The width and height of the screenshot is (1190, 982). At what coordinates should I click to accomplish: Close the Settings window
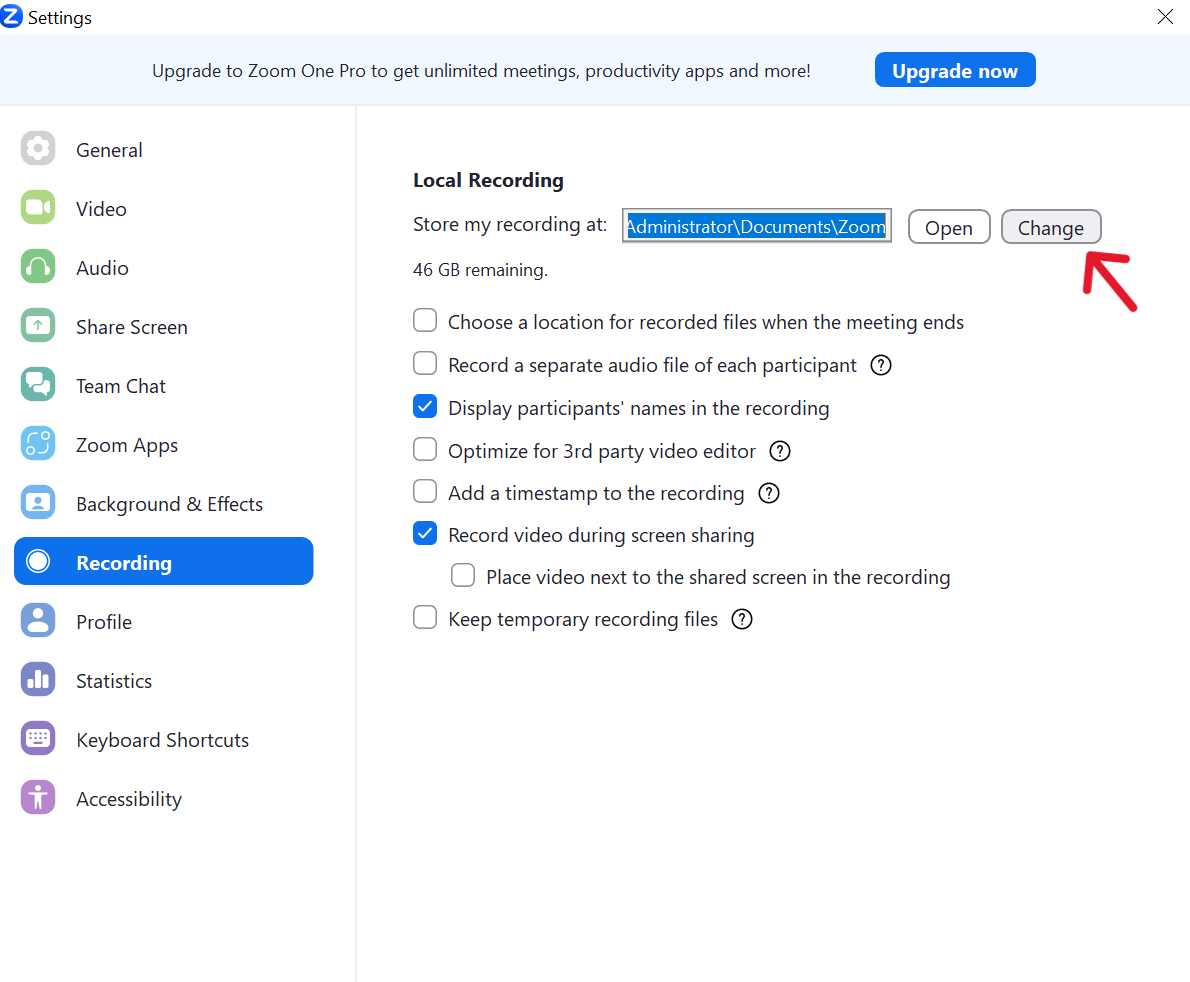pyautogui.click(x=1165, y=17)
